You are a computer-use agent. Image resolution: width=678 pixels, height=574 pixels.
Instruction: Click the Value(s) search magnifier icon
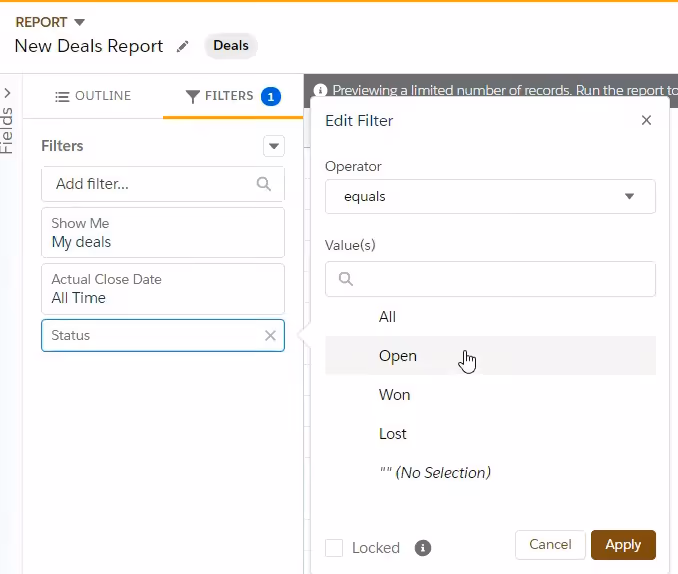(x=345, y=279)
